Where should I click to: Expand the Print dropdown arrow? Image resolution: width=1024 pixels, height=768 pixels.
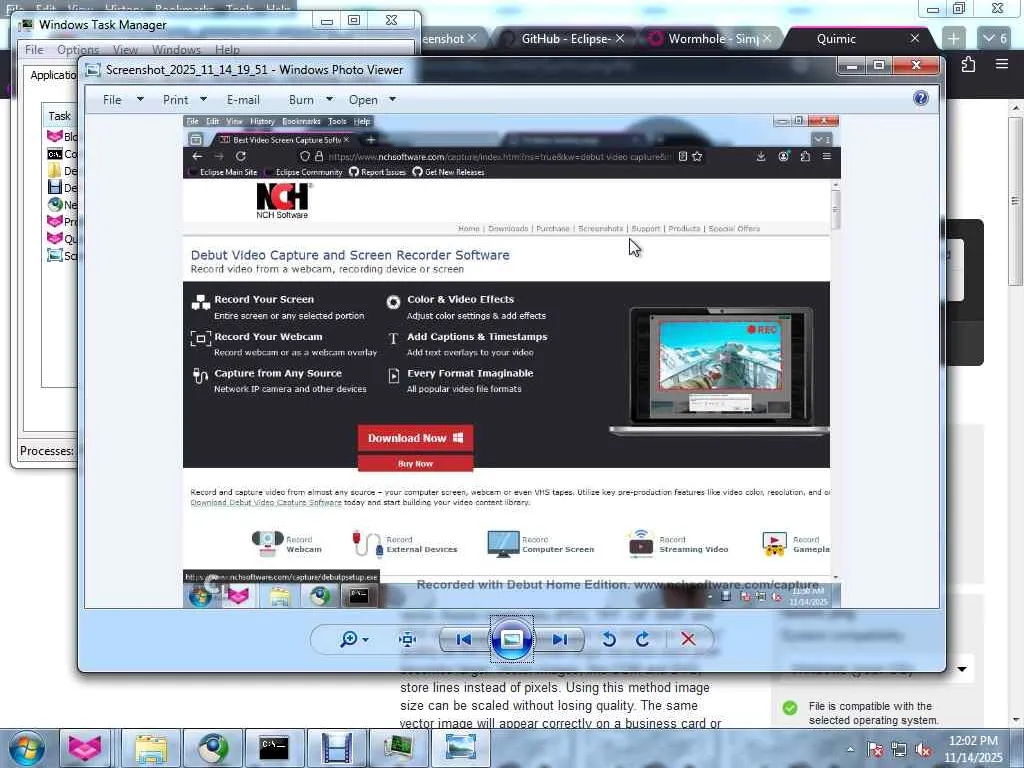click(203, 99)
